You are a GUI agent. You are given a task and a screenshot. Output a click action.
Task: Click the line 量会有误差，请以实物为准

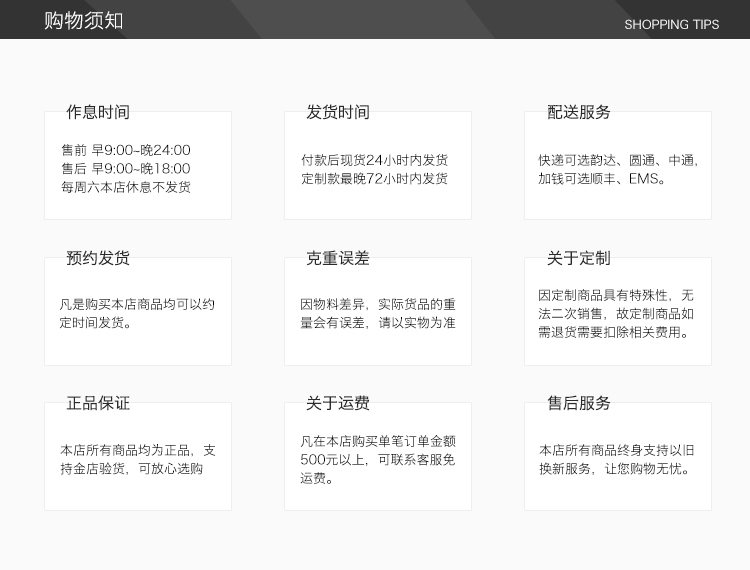(377, 323)
